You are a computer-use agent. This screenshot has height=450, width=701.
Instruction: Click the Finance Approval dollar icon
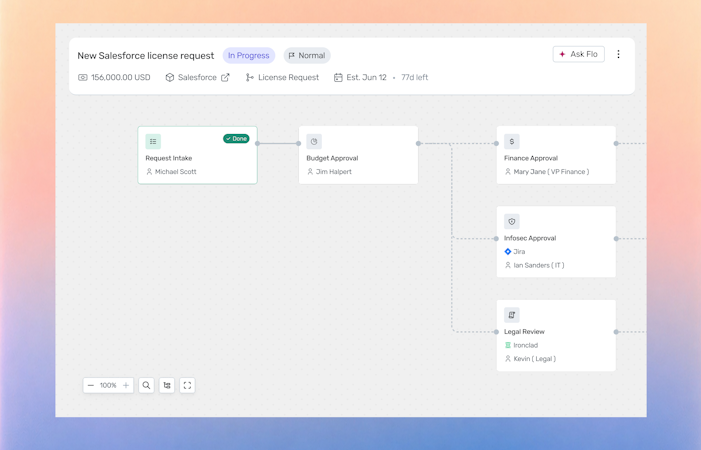(511, 141)
